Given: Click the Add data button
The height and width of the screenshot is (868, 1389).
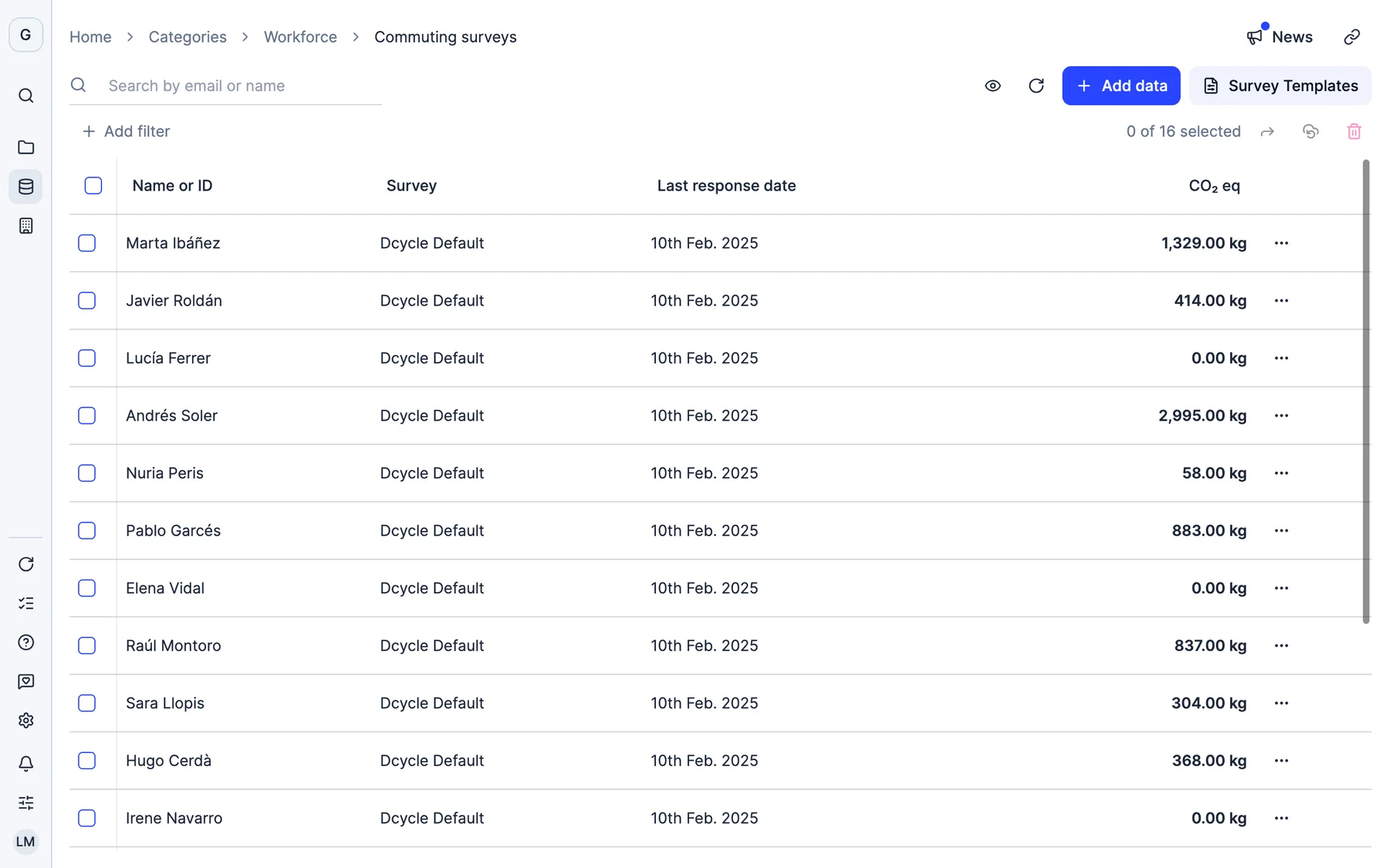Looking at the screenshot, I should (x=1120, y=86).
